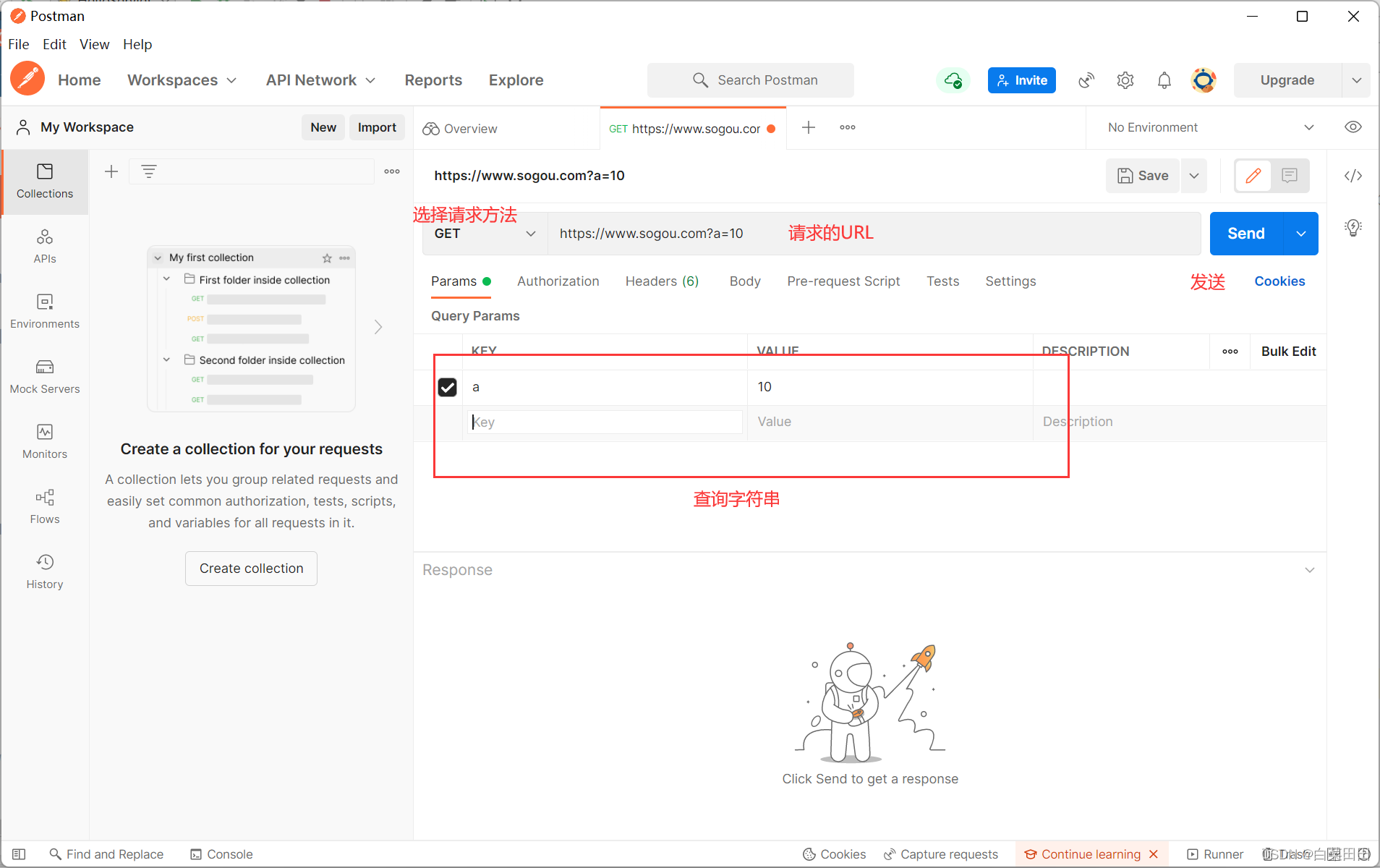
Task: Collapse My first collection tree
Action: [158, 258]
